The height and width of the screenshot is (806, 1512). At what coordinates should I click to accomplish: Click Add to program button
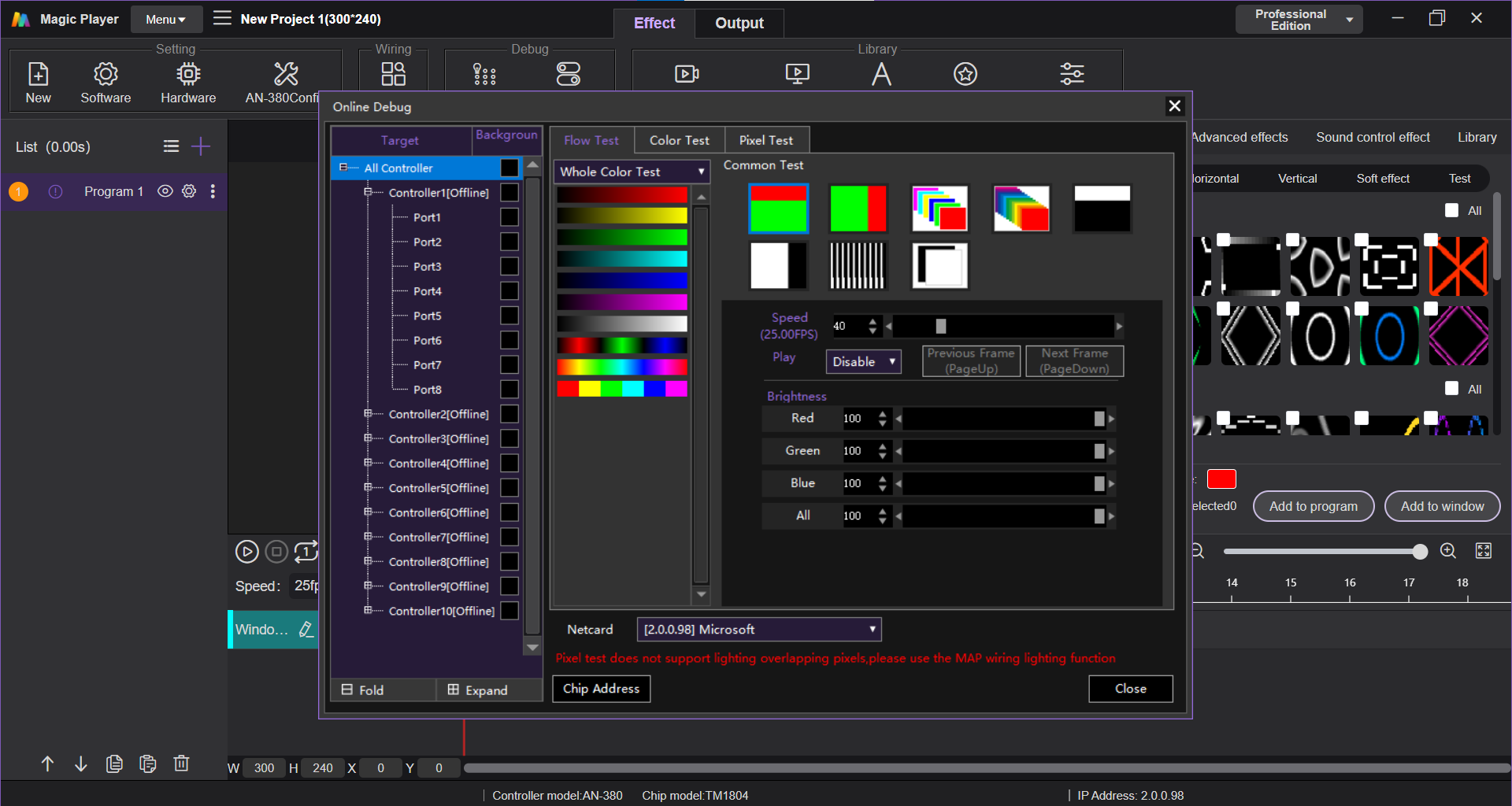pyautogui.click(x=1313, y=506)
